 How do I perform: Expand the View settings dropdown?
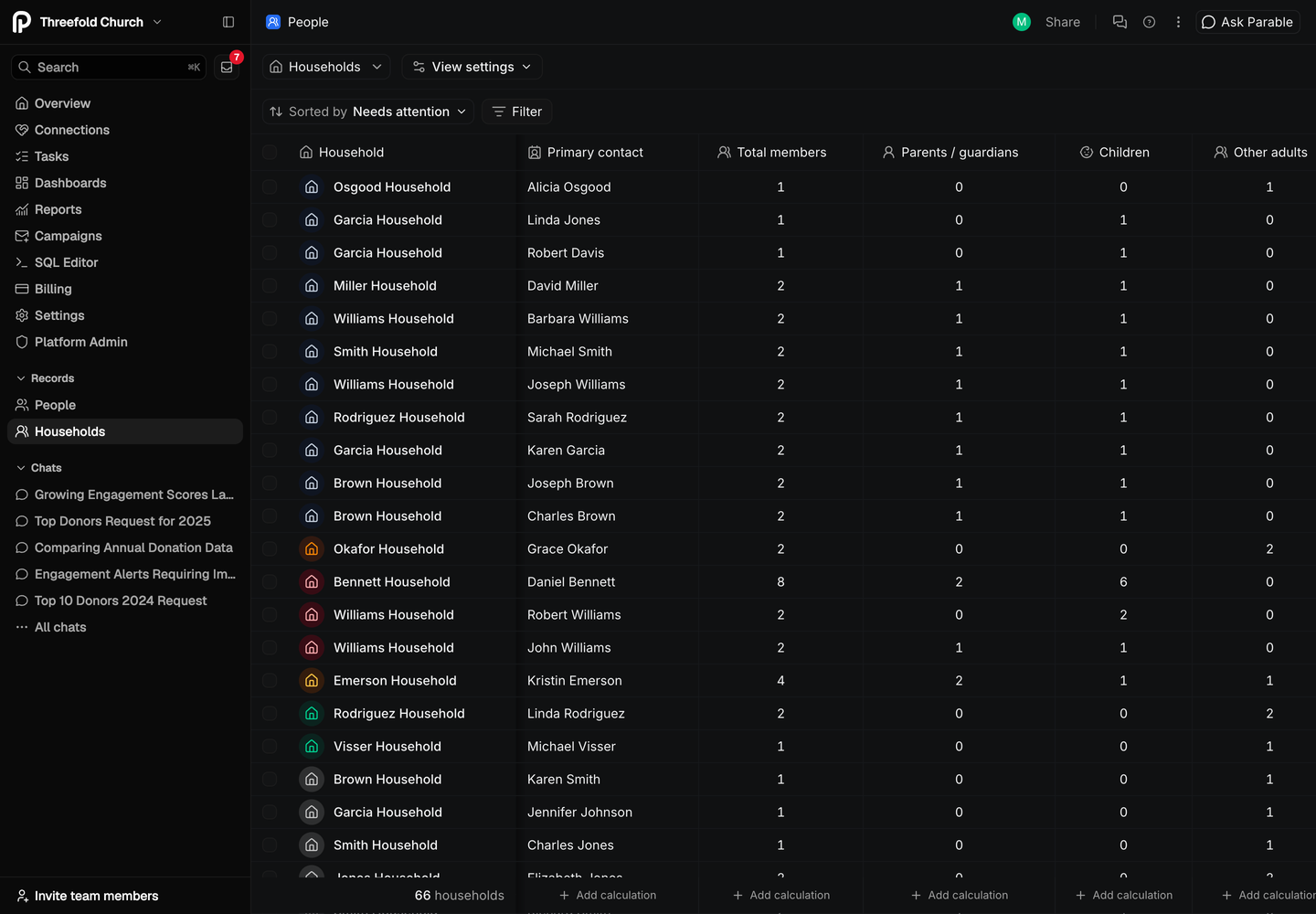pos(472,67)
